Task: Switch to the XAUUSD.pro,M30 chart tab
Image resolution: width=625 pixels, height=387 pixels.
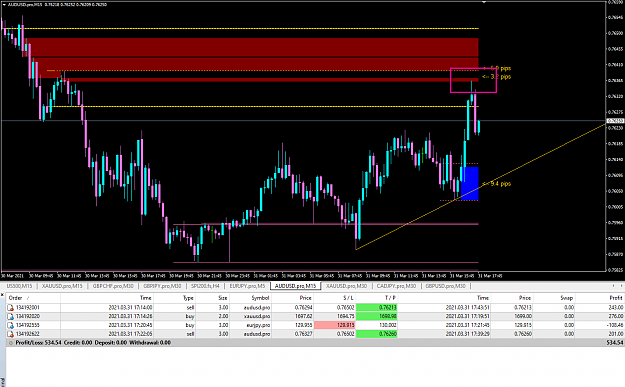Action: tap(346, 286)
